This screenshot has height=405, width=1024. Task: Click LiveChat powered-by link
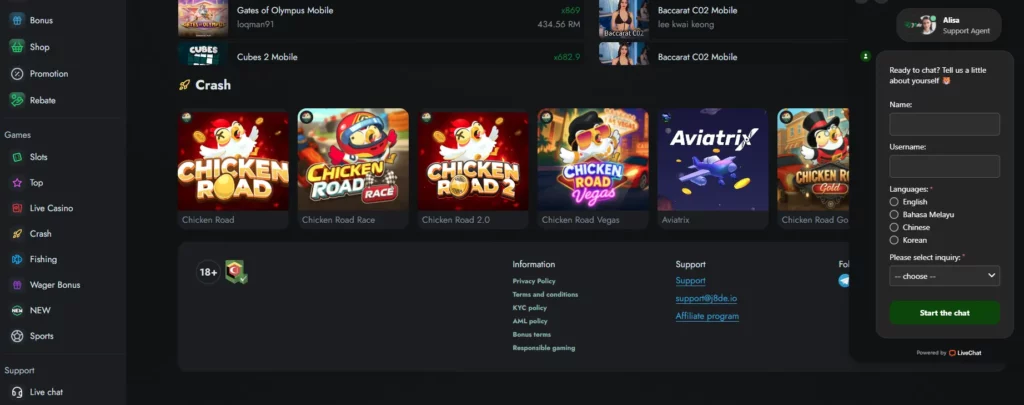pos(965,353)
